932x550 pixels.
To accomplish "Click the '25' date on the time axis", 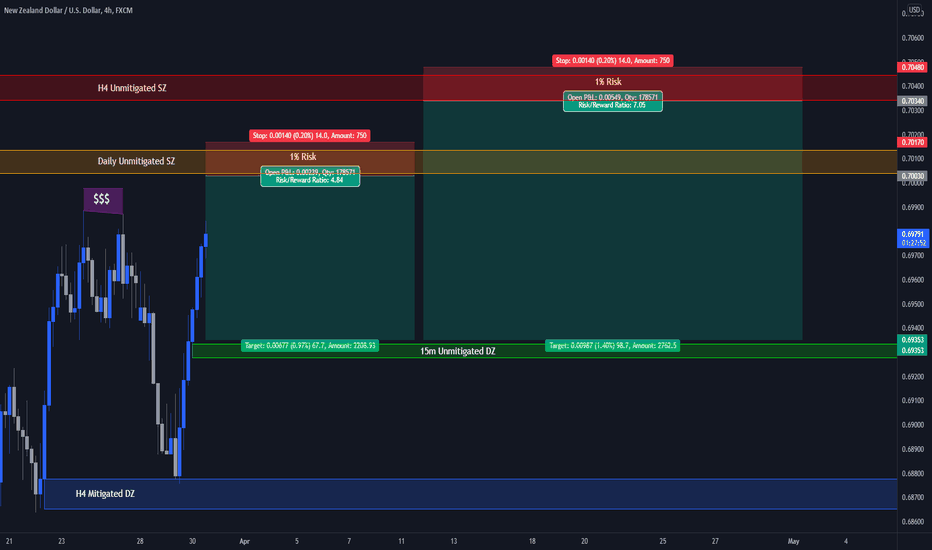I will point(663,541).
